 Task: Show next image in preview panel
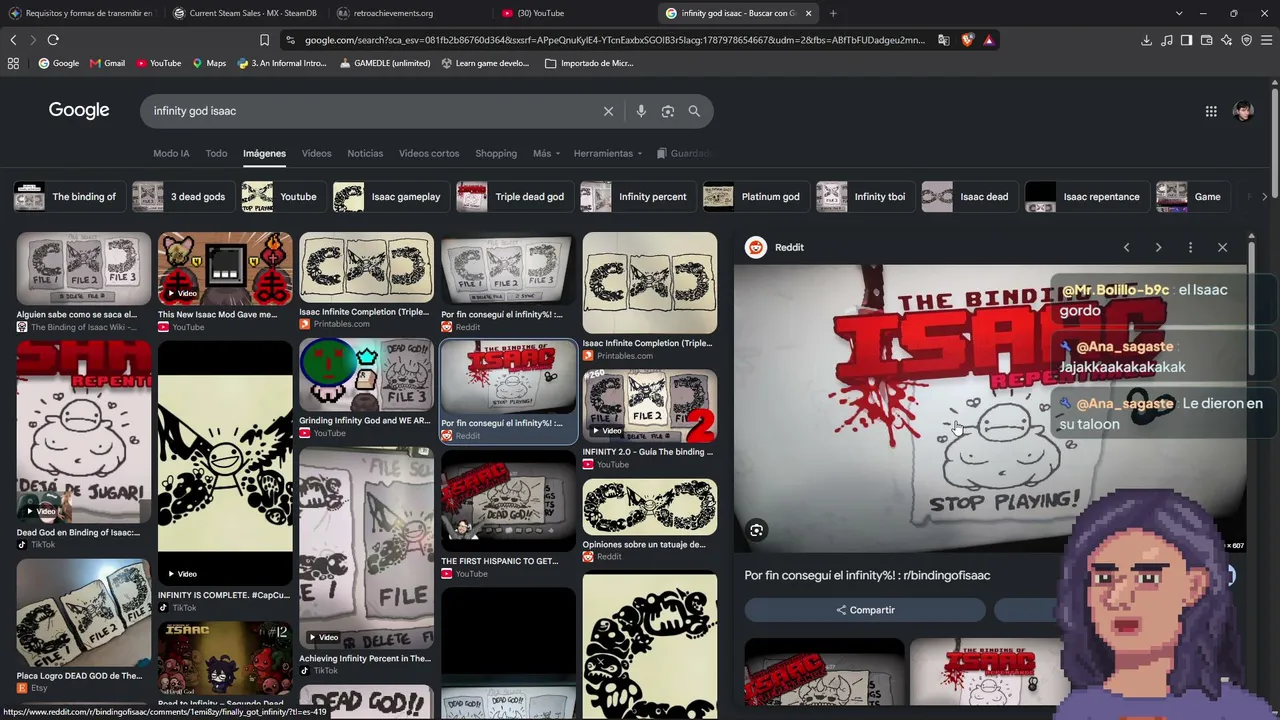[x=1158, y=247]
